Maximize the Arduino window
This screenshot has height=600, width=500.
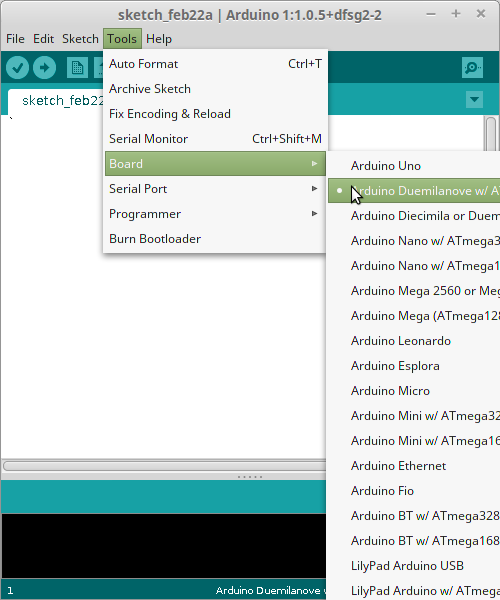(456, 14)
